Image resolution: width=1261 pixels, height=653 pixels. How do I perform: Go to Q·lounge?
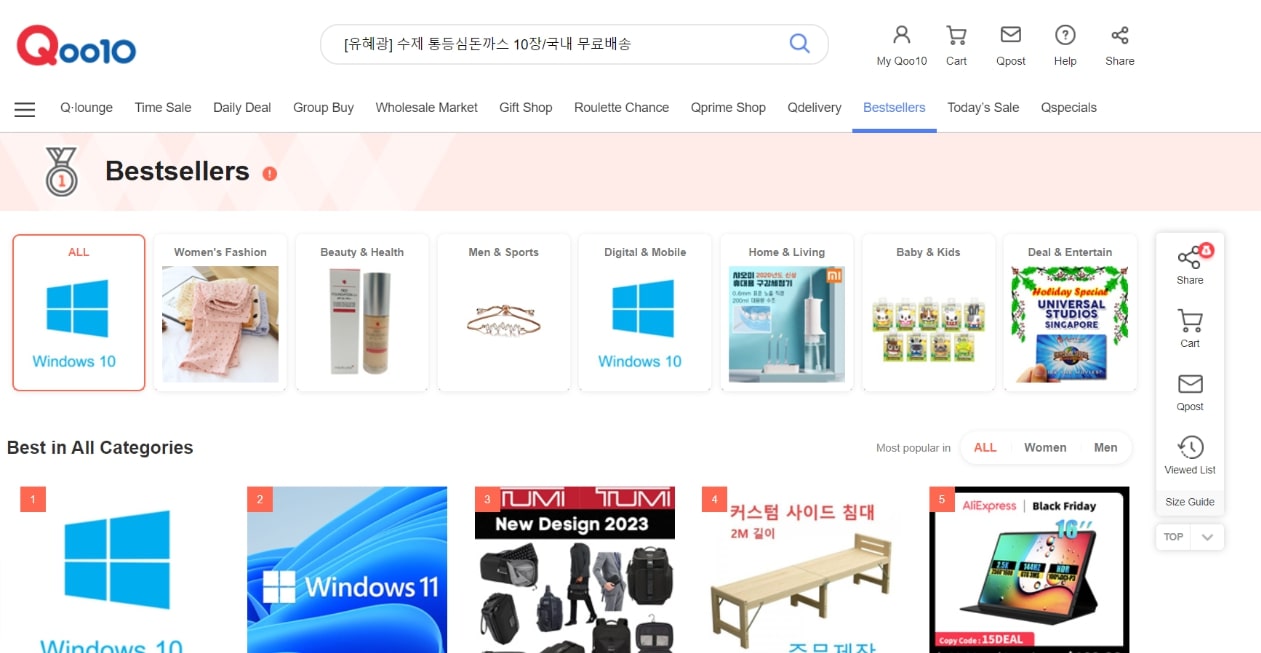tap(86, 107)
